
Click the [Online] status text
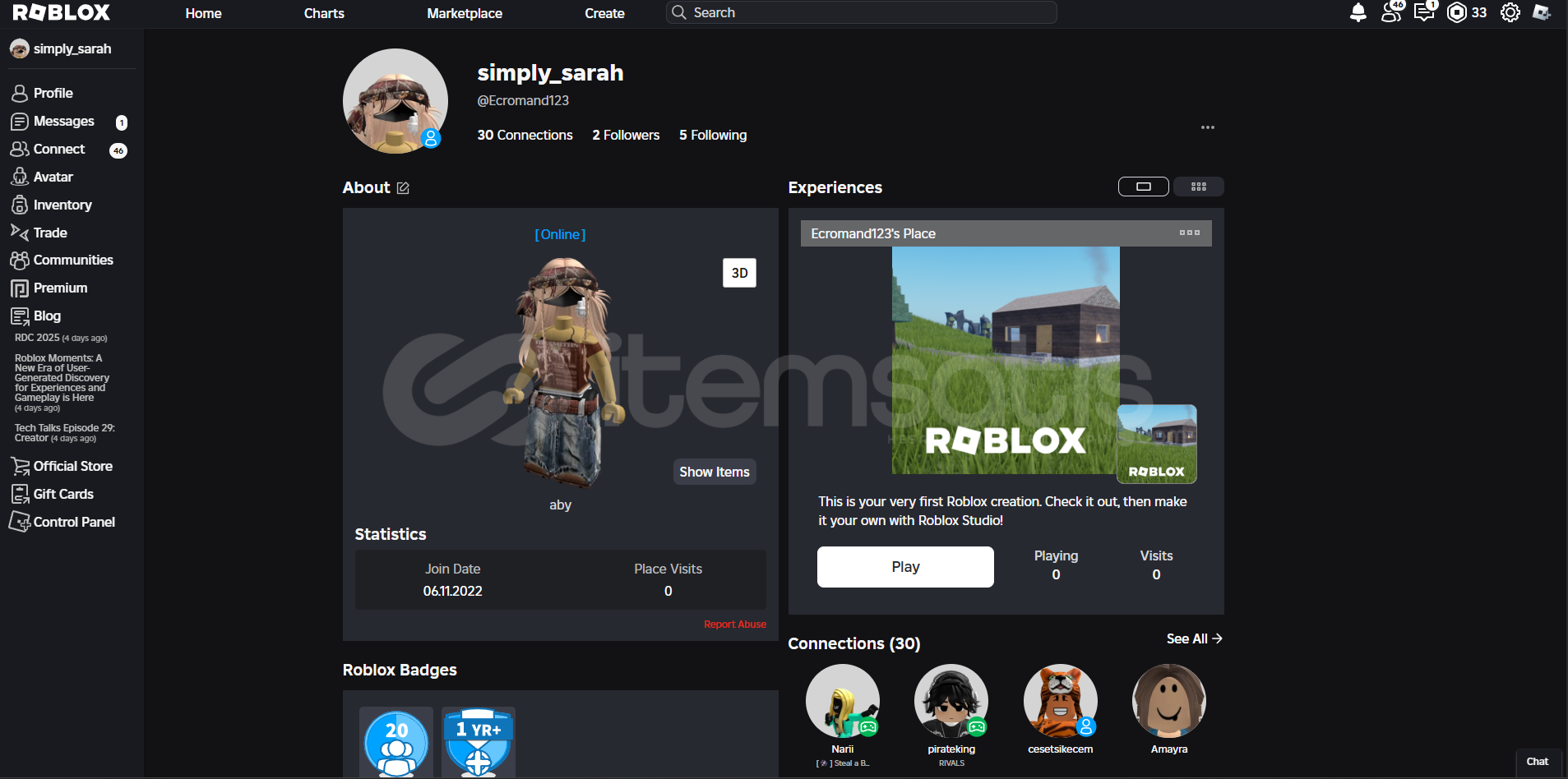(x=560, y=234)
